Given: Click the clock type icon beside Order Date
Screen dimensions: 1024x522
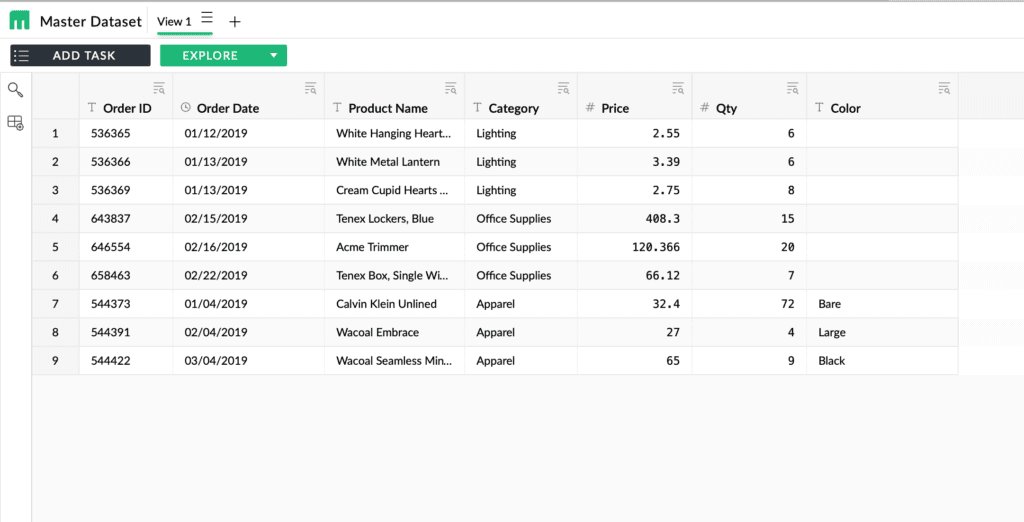Looking at the screenshot, I should tap(185, 107).
